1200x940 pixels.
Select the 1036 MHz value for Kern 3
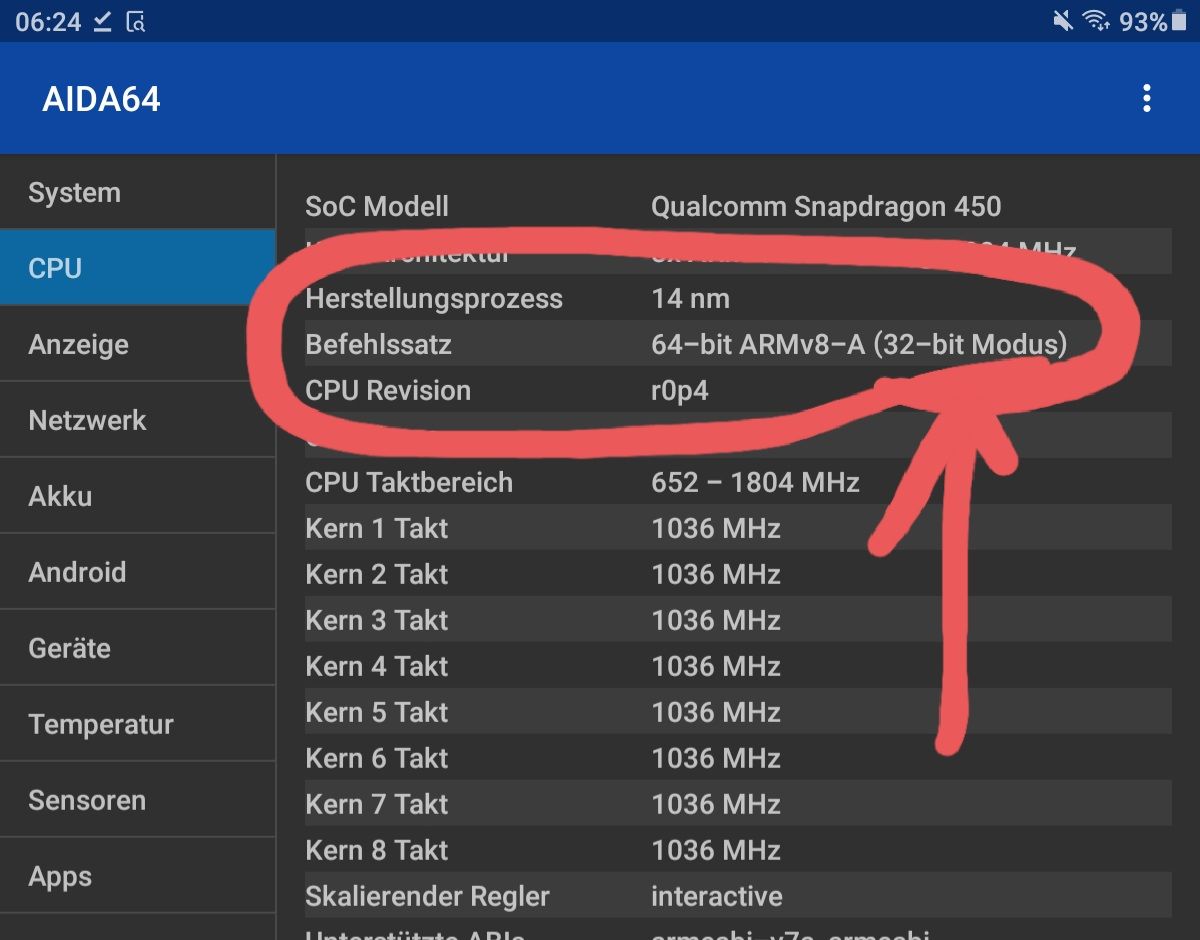pyautogui.click(x=716, y=621)
